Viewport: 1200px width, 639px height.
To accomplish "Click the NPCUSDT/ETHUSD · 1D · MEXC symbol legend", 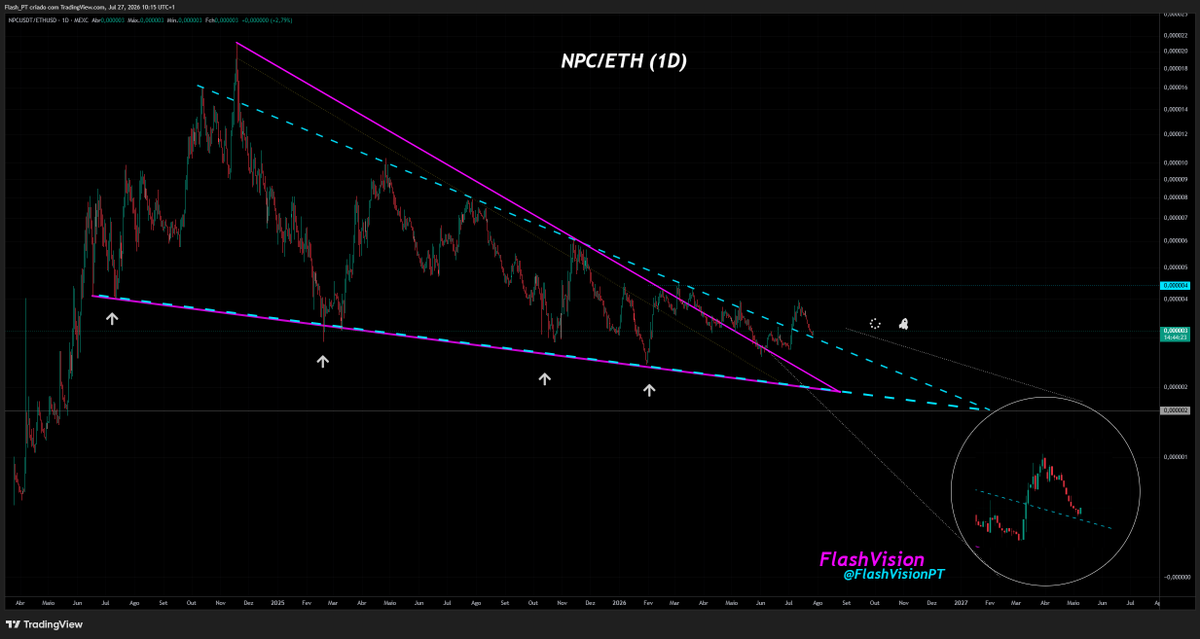I will point(48,20).
